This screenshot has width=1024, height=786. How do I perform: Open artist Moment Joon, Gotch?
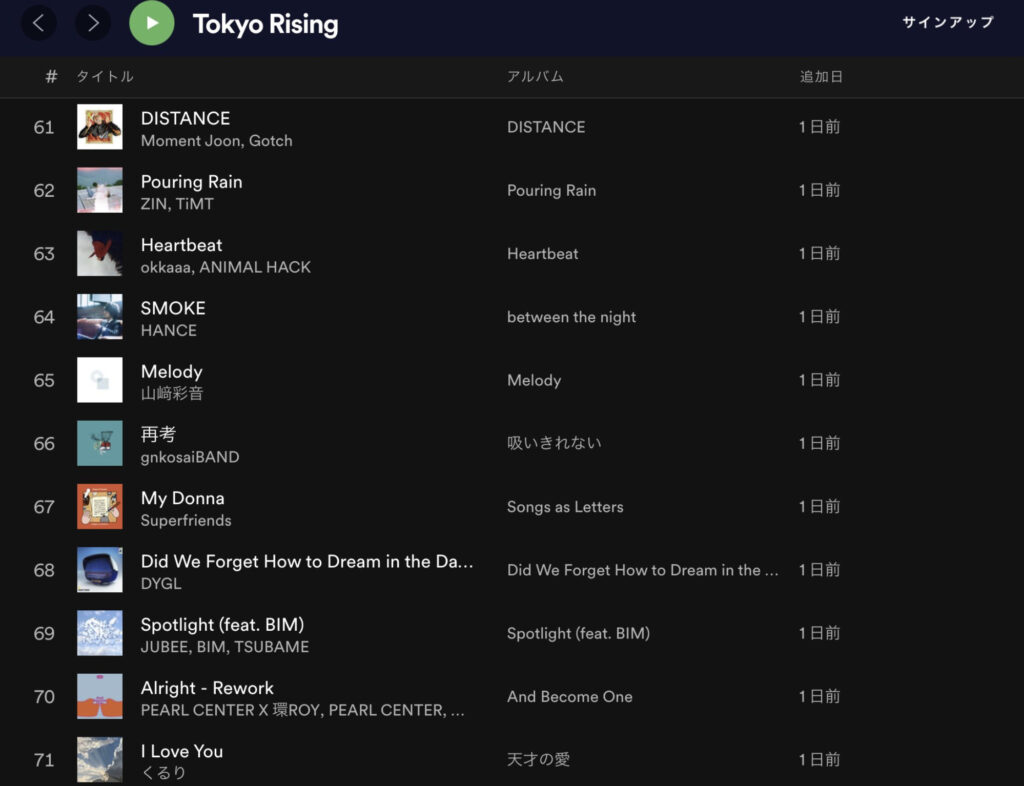click(x=217, y=141)
